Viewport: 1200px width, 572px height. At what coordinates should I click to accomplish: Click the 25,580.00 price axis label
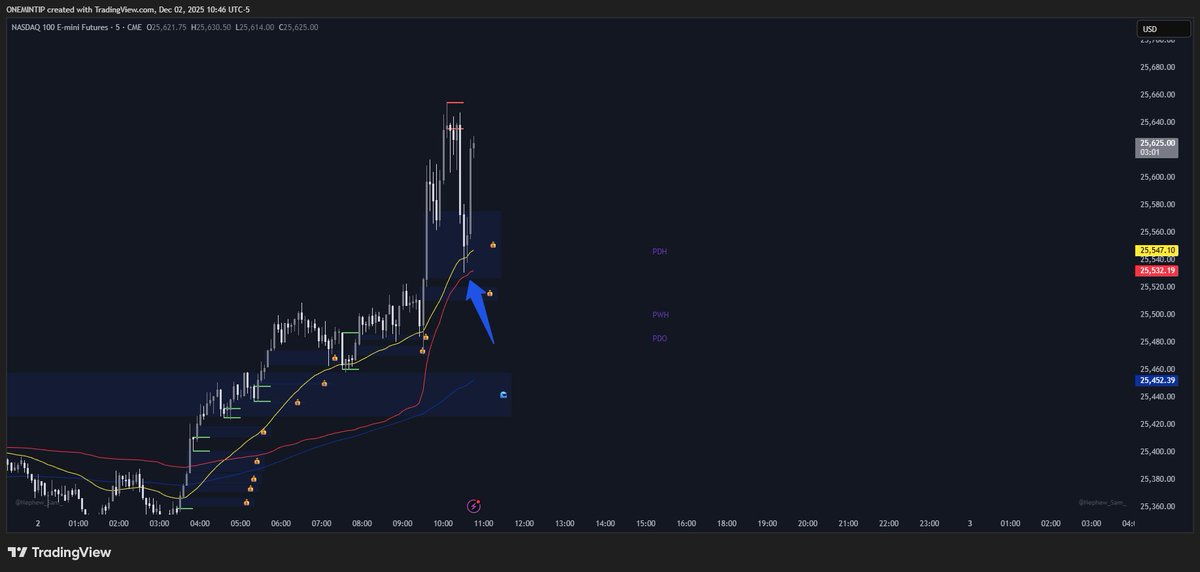(x=1156, y=206)
